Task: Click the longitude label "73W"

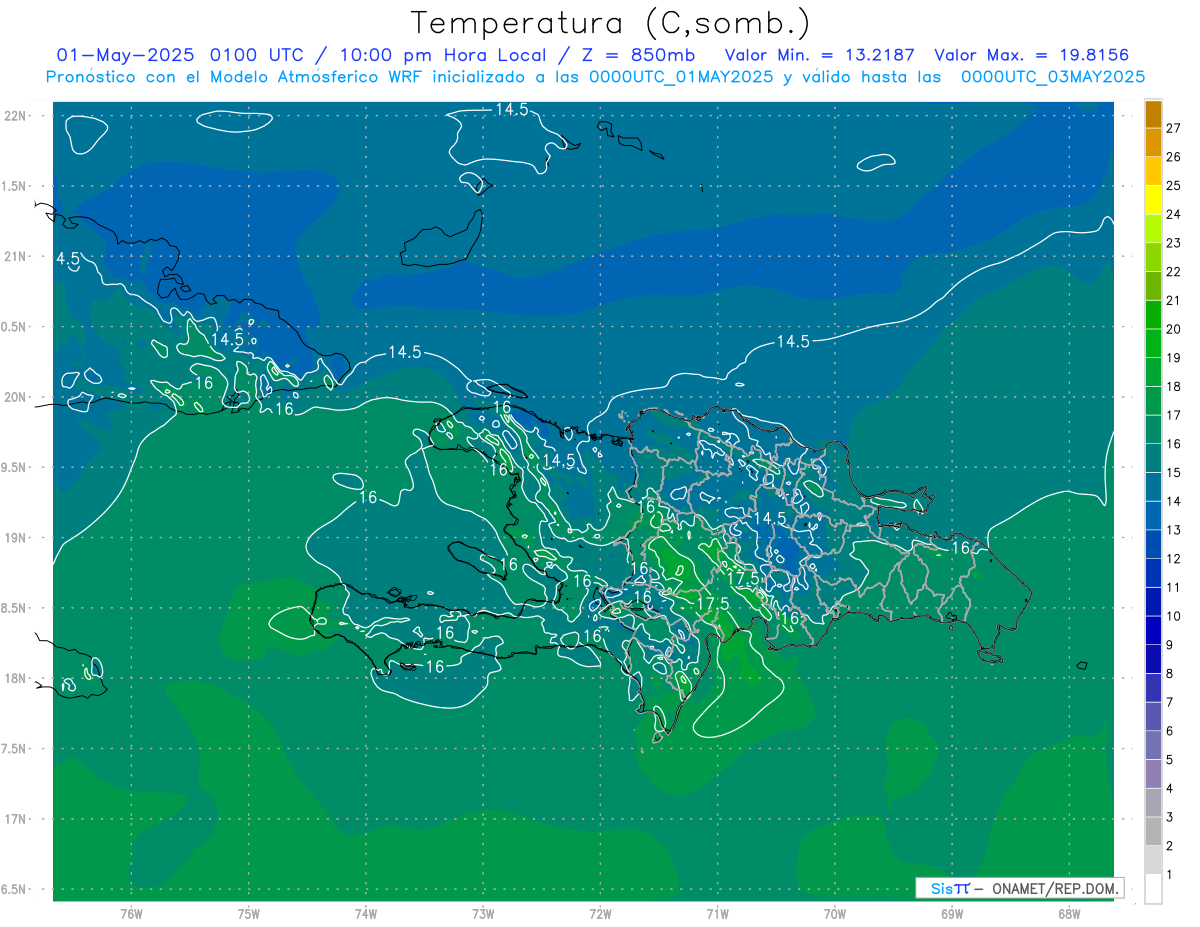Action: pos(483,914)
